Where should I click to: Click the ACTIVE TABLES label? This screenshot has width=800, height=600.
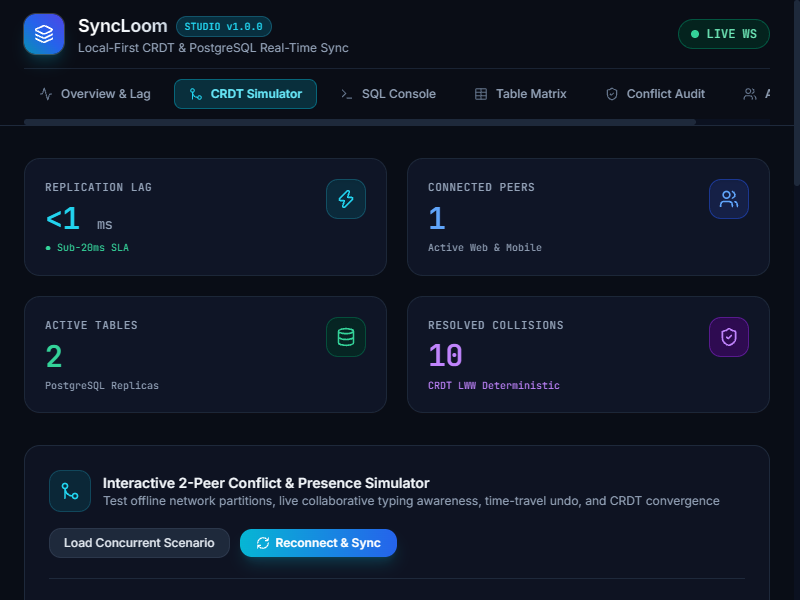[x=91, y=325]
